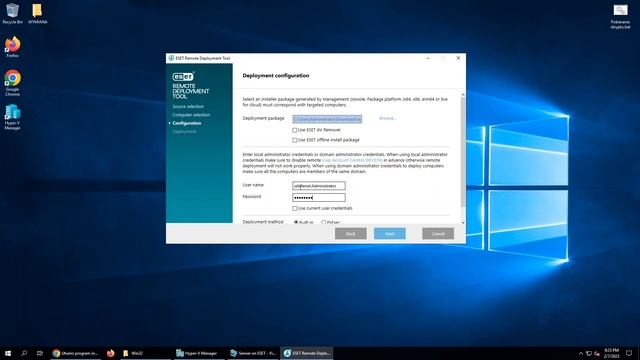The height and width of the screenshot is (360, 640).
Task: Select the second deployment method radio button
Action: click(324, 222)
